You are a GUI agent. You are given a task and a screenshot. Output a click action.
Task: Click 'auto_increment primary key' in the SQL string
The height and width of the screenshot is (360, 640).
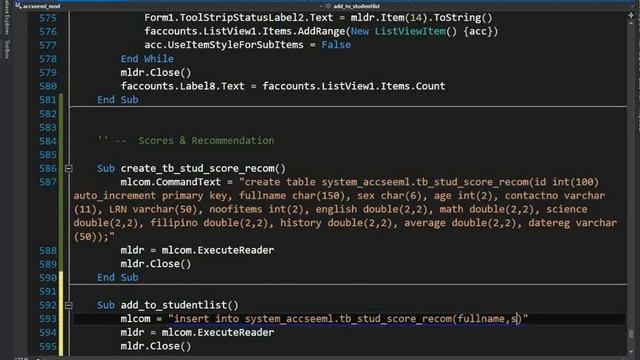tap(150, 196)
